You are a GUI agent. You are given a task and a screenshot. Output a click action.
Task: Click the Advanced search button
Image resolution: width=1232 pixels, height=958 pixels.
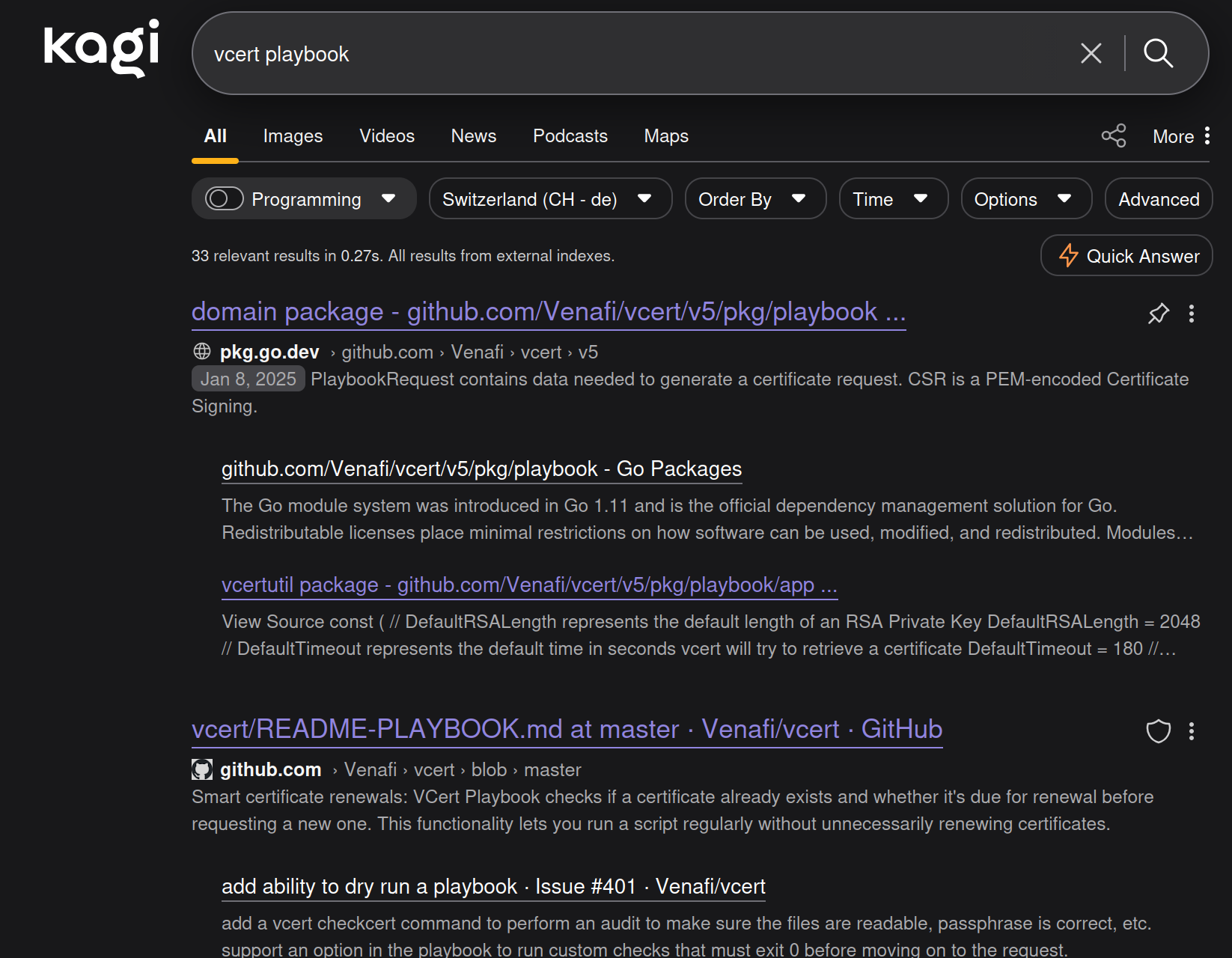[x=1158, y=199]
